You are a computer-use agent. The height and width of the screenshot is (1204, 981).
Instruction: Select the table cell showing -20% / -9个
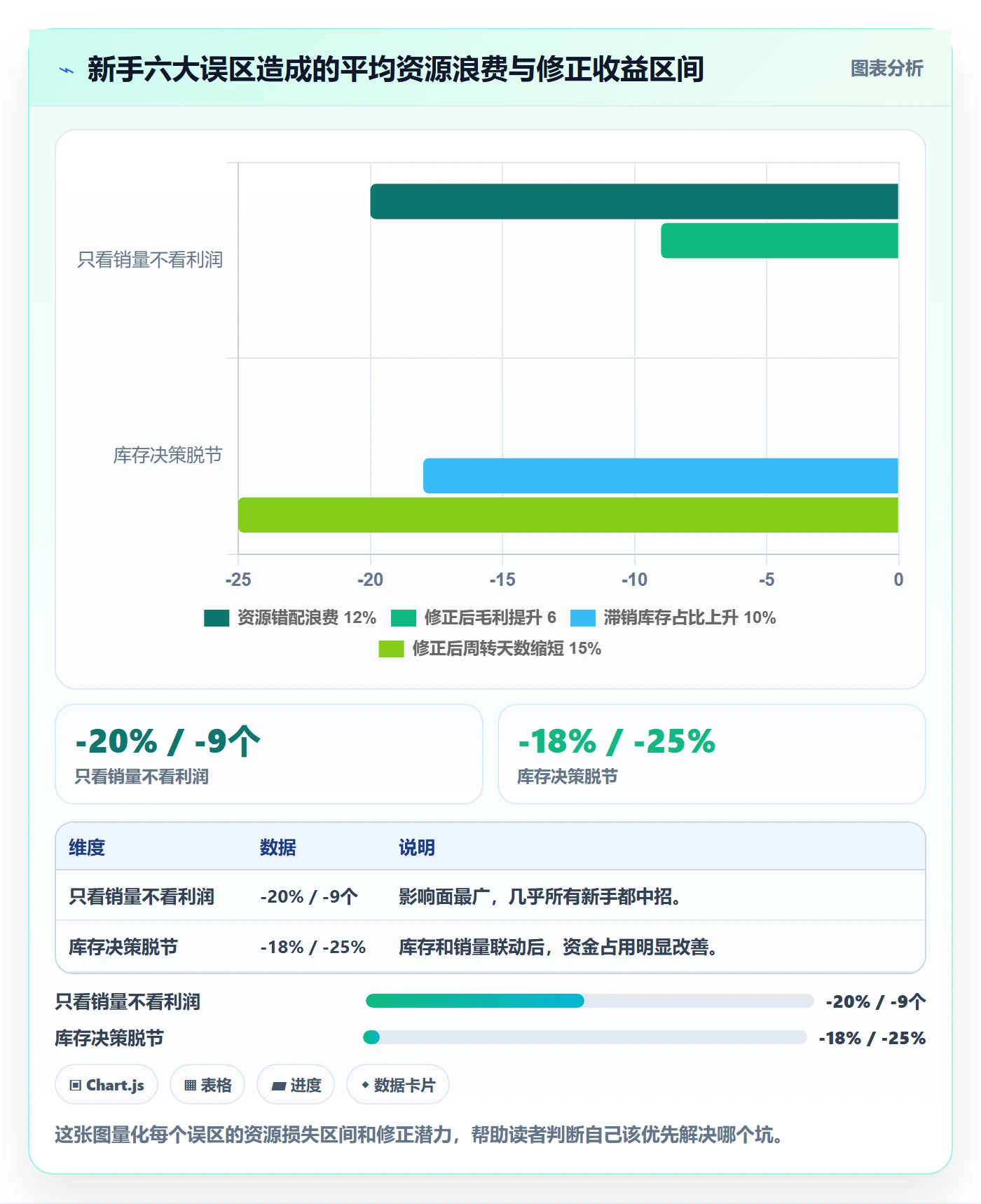tap(309, 896)
